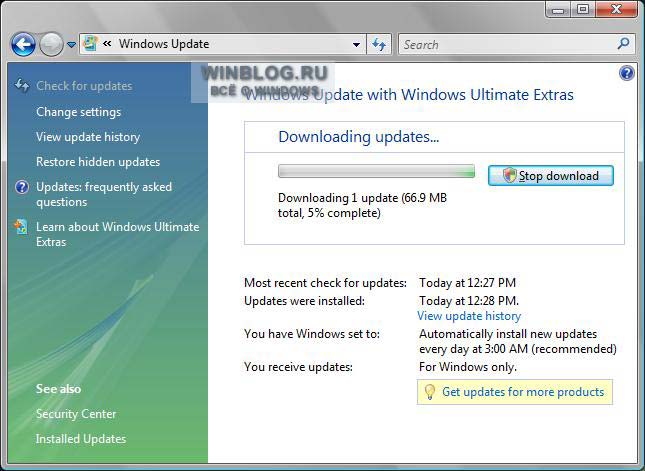
Task: Click the Windows Ultimate Extras icon
Action: coord(21,227)
